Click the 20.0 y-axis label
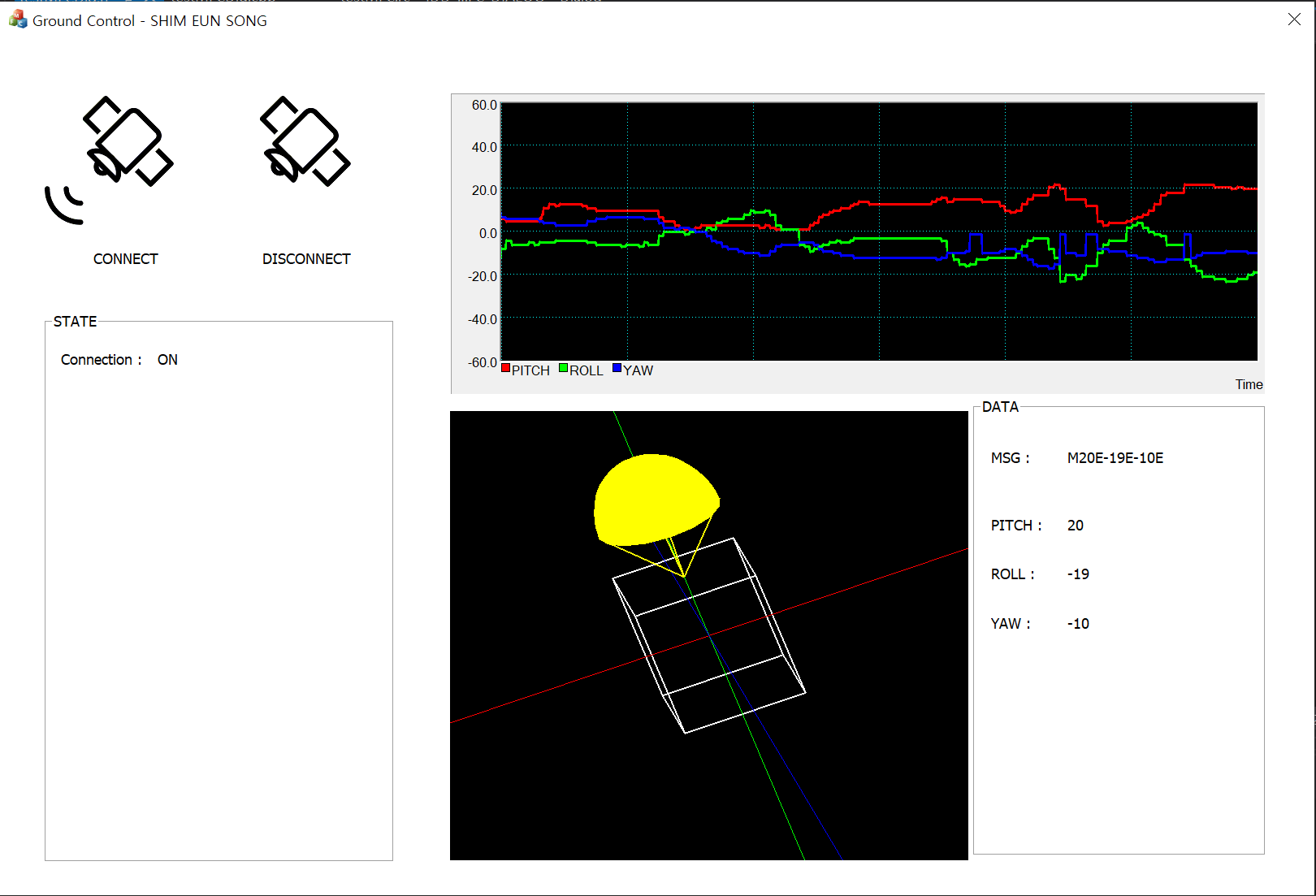Screen dimensions: 1316x896 click(x=484, y=190)
